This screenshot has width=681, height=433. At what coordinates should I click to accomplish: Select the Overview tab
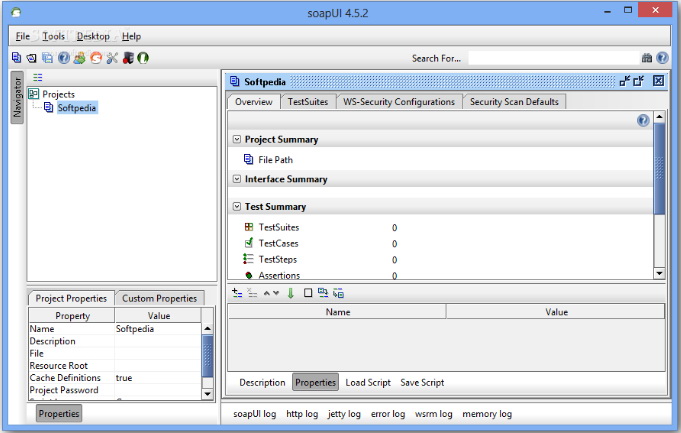point(254,102)
